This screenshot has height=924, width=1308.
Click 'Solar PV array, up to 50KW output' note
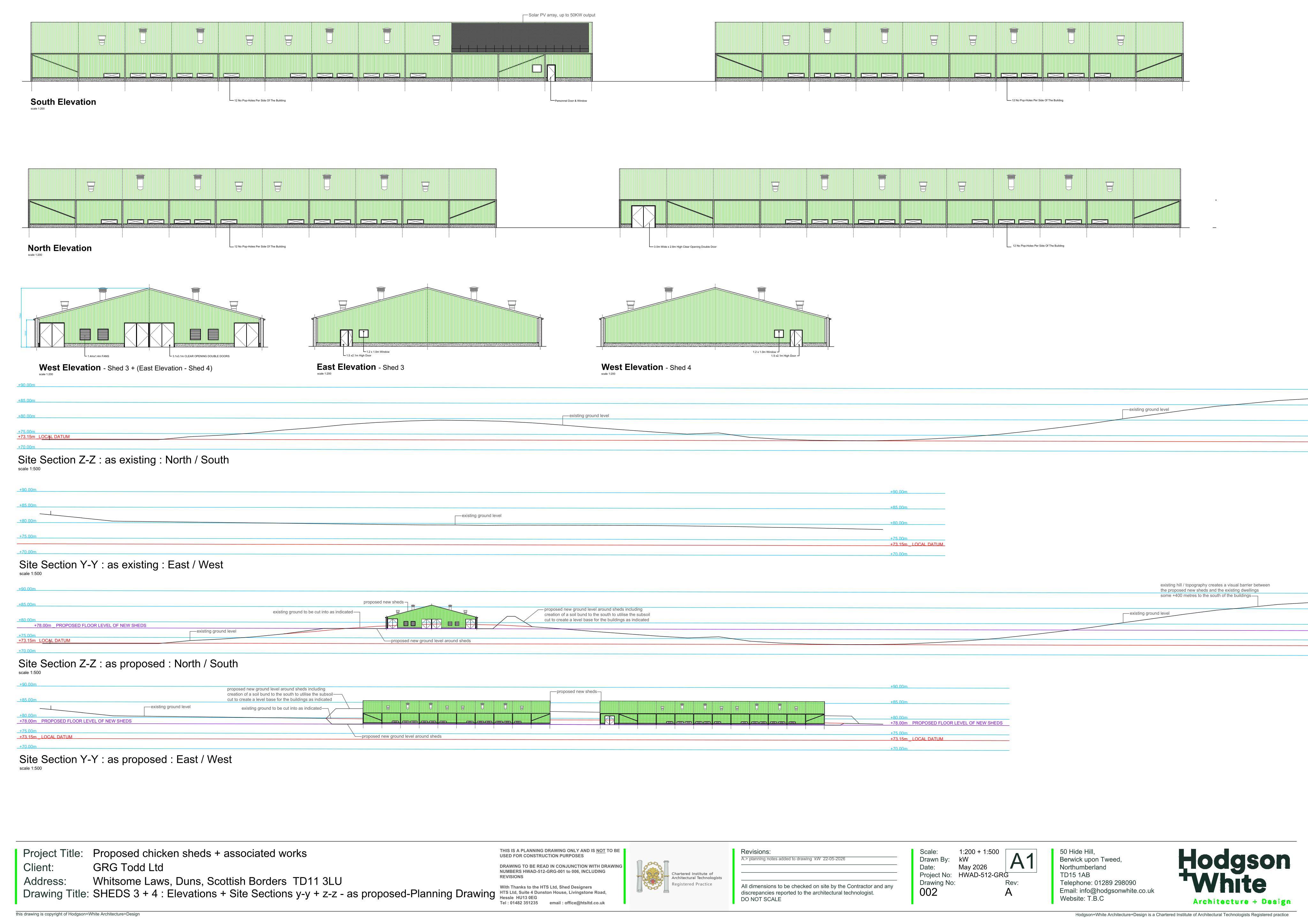(562, 15)
